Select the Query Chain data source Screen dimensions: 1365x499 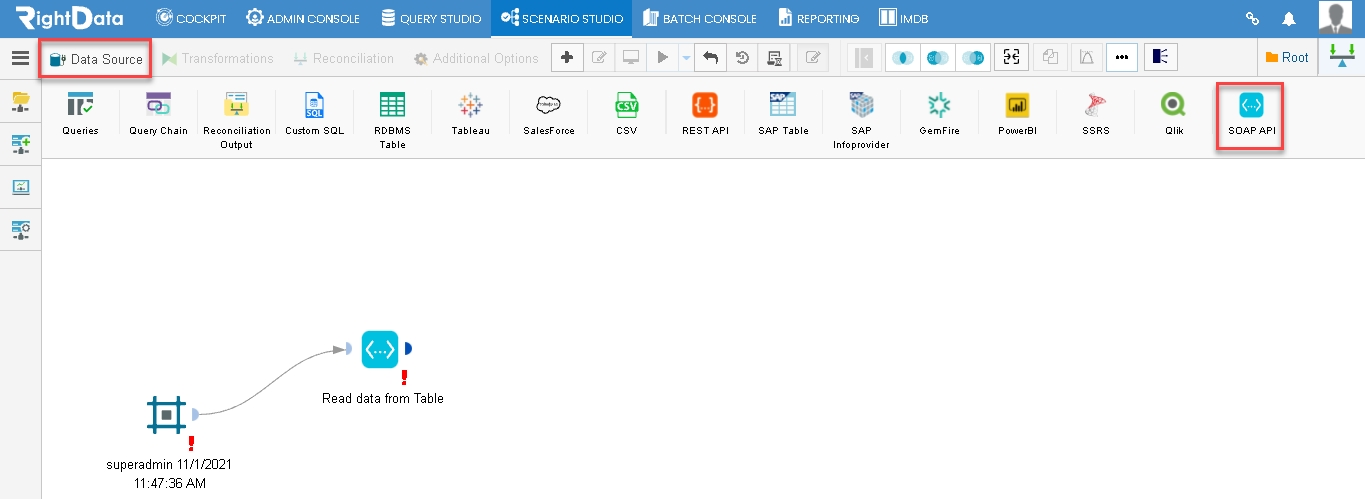pos(158,113)
